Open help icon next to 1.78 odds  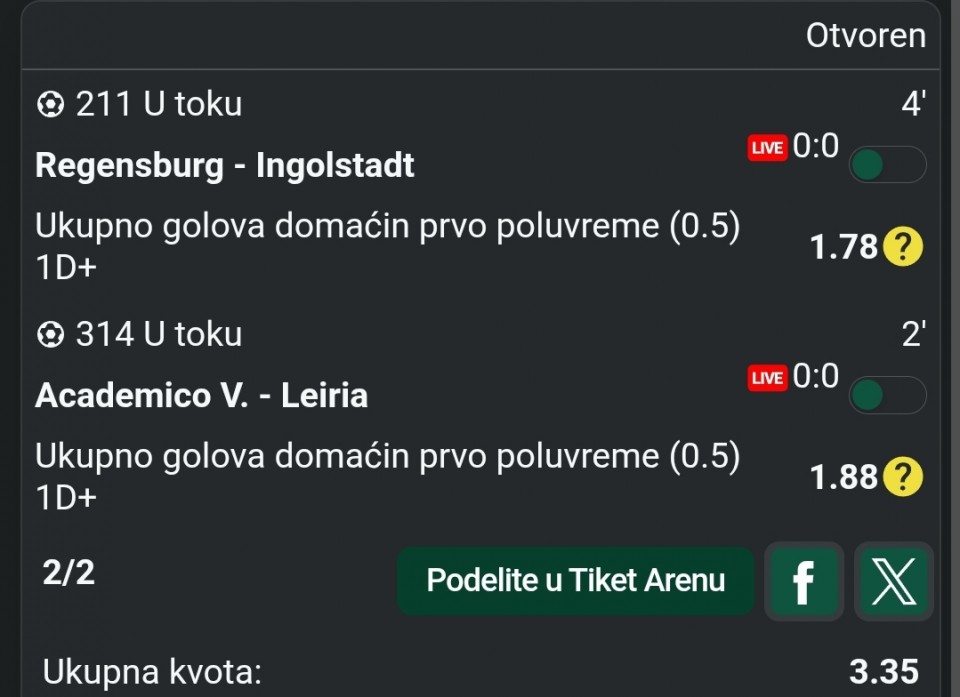902,246
